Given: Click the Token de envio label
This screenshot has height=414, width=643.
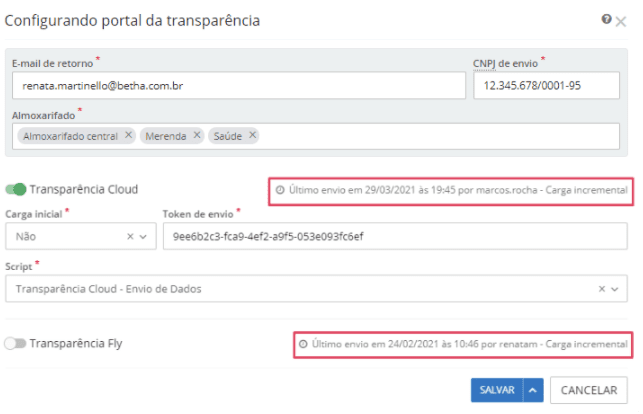Looking at the screenshot, I should click(198, 214).
